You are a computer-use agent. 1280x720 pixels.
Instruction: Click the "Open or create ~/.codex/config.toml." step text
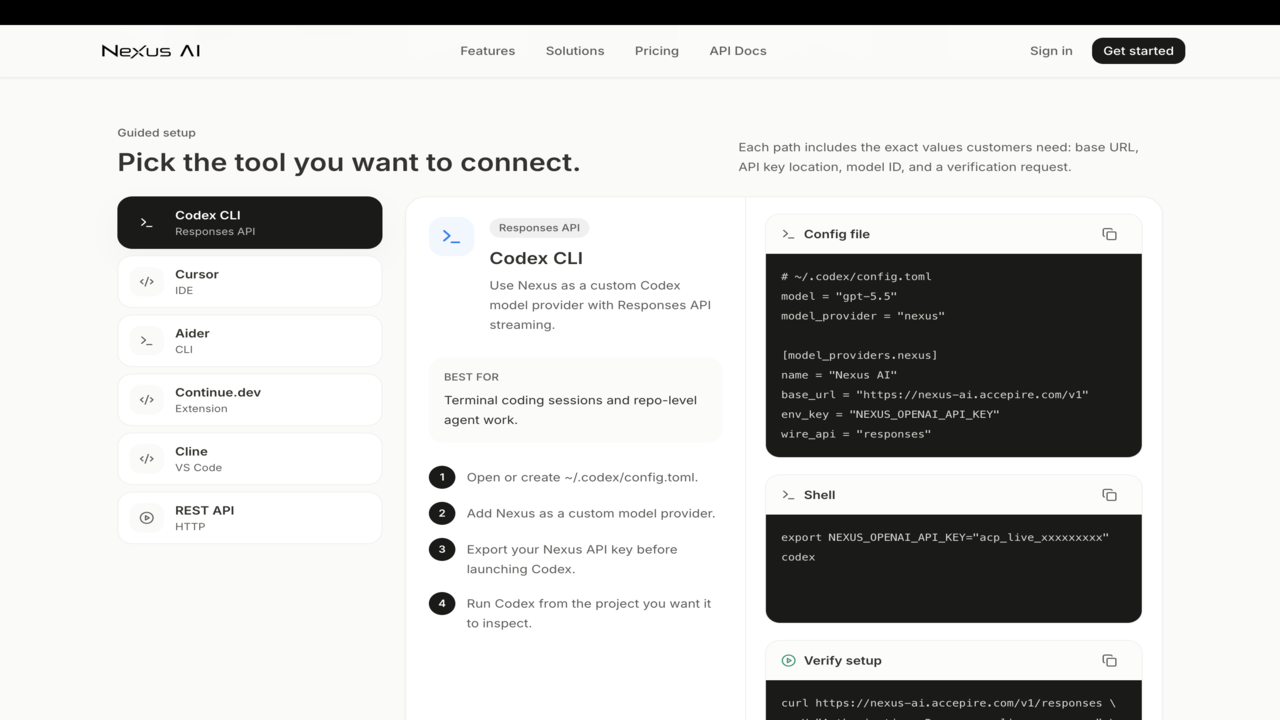click(x=582, y=477)
